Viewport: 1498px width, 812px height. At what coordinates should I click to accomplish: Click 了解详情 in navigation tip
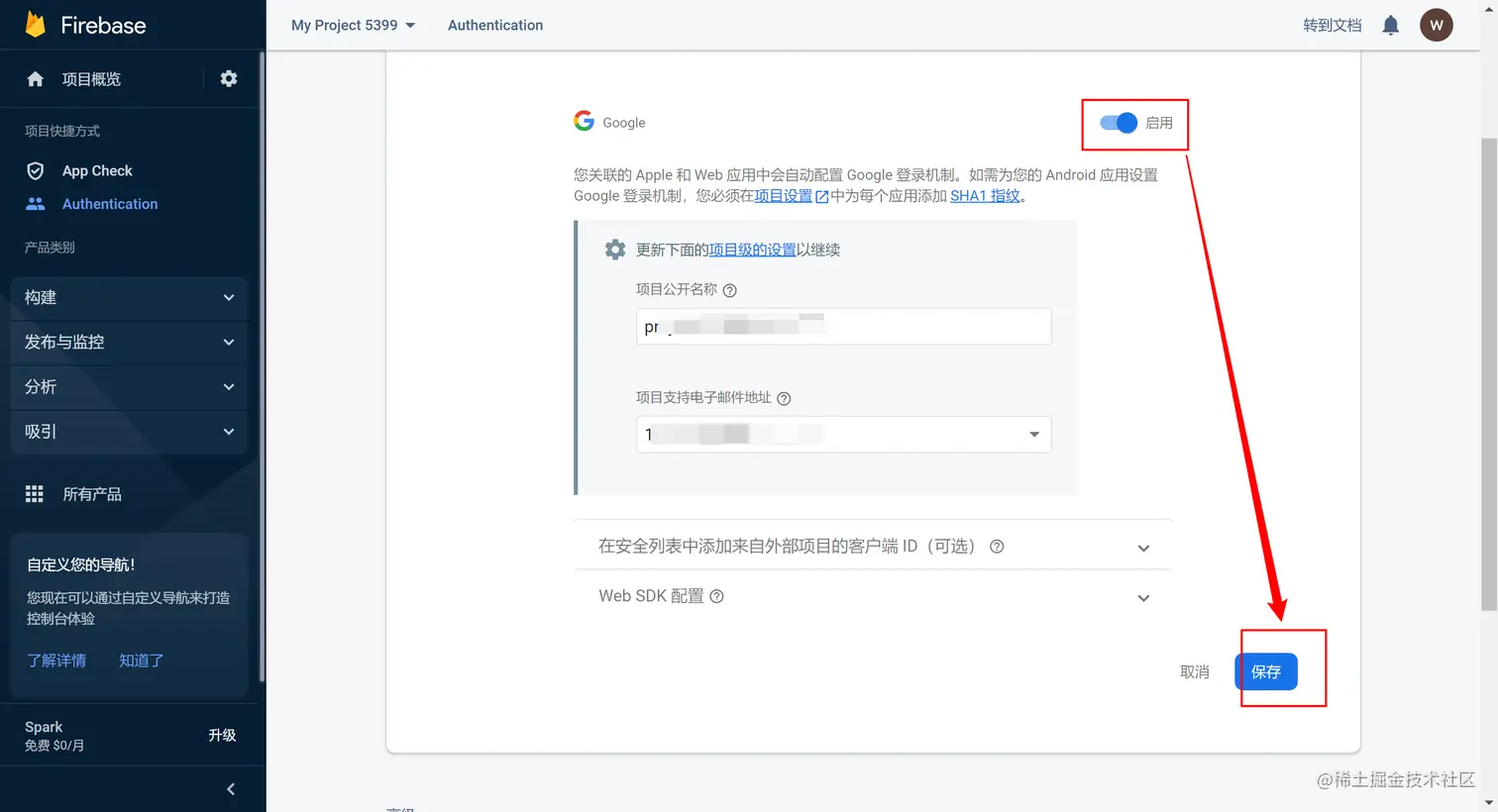[56, 660]
